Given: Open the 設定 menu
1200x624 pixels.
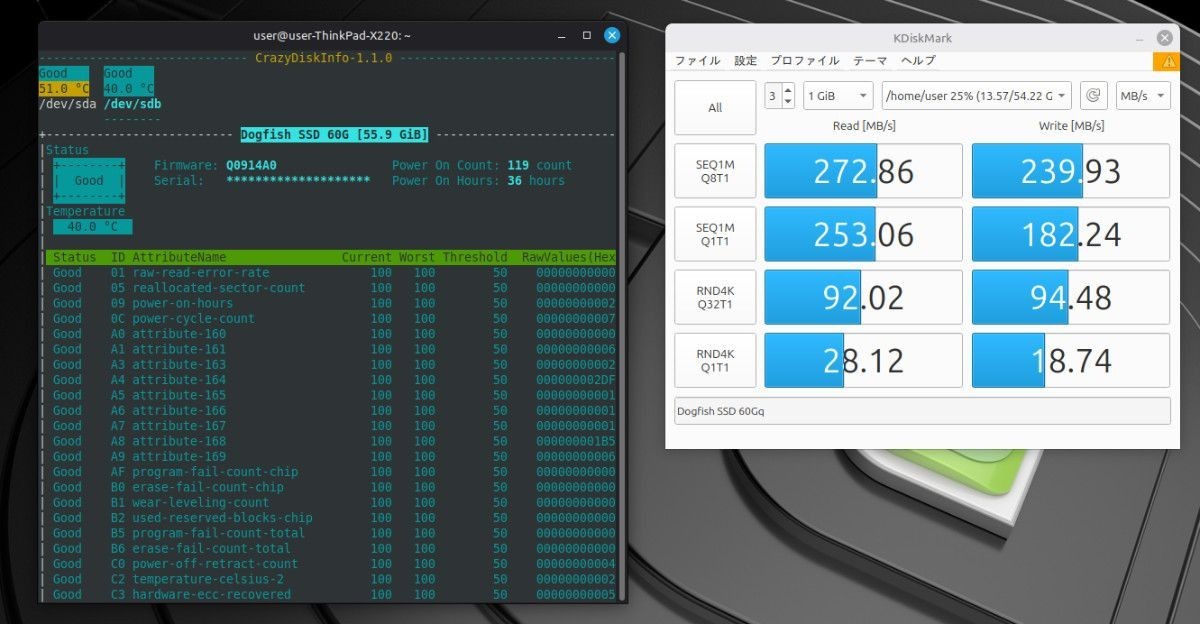Looking at the screenshot, I should [x=746, y=61].
